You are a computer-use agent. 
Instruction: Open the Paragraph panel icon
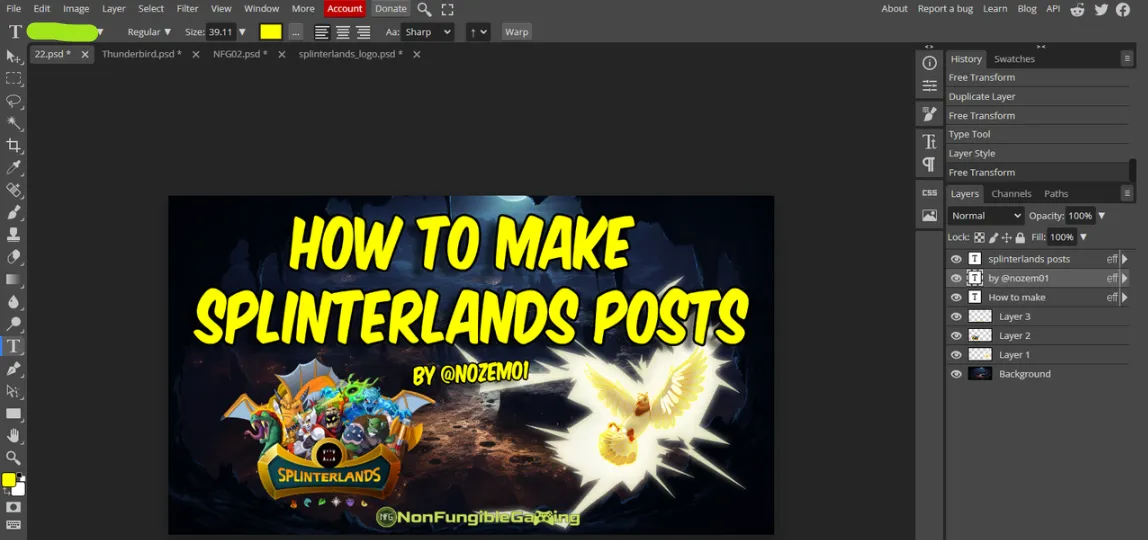929,164
